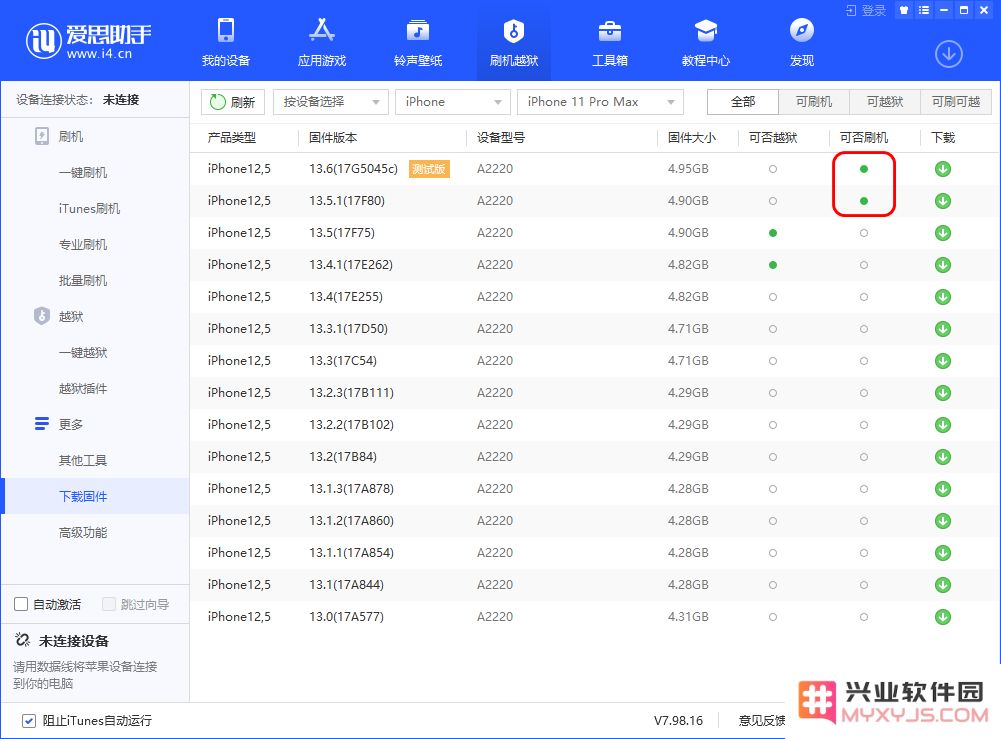Collapse the 越狱 sidebar group
The width and height of the screenshot is (1001, 739).
[x=59, y=317]
